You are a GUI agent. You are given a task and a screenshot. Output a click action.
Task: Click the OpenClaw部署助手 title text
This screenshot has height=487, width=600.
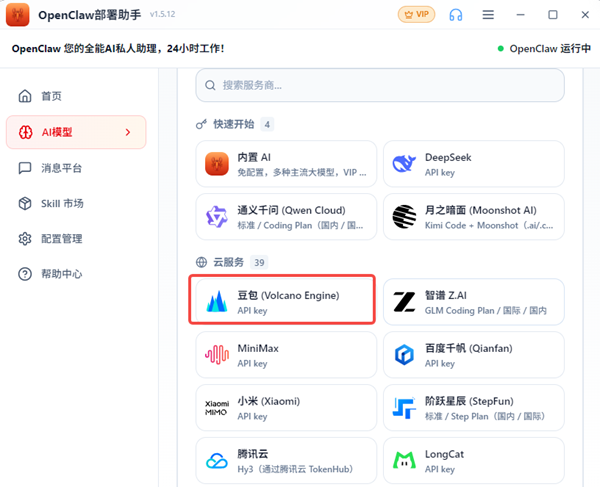coord(90,15)
